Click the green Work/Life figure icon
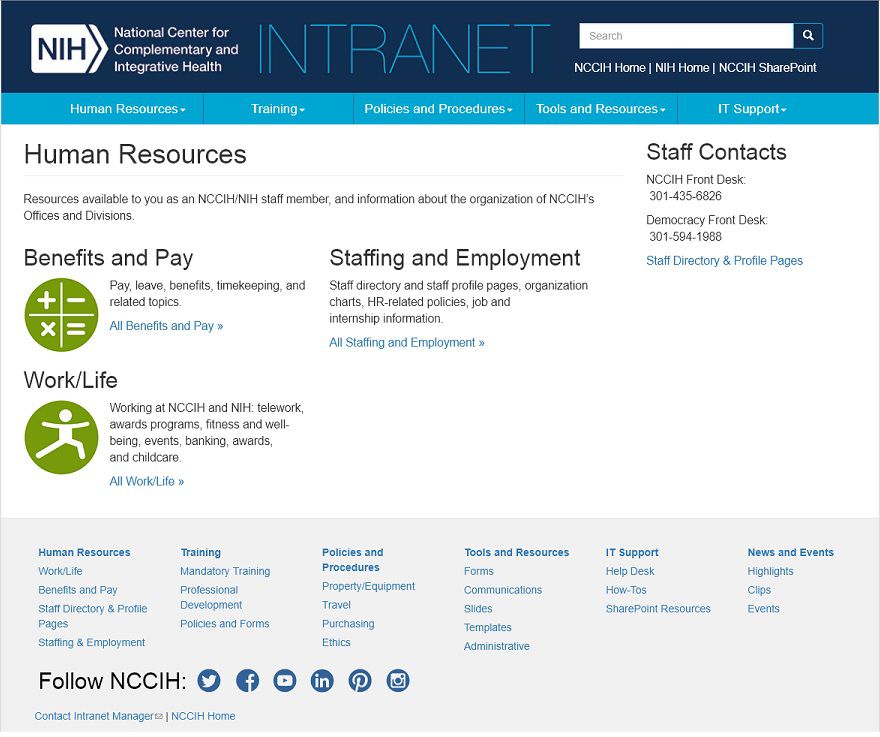 62,437
